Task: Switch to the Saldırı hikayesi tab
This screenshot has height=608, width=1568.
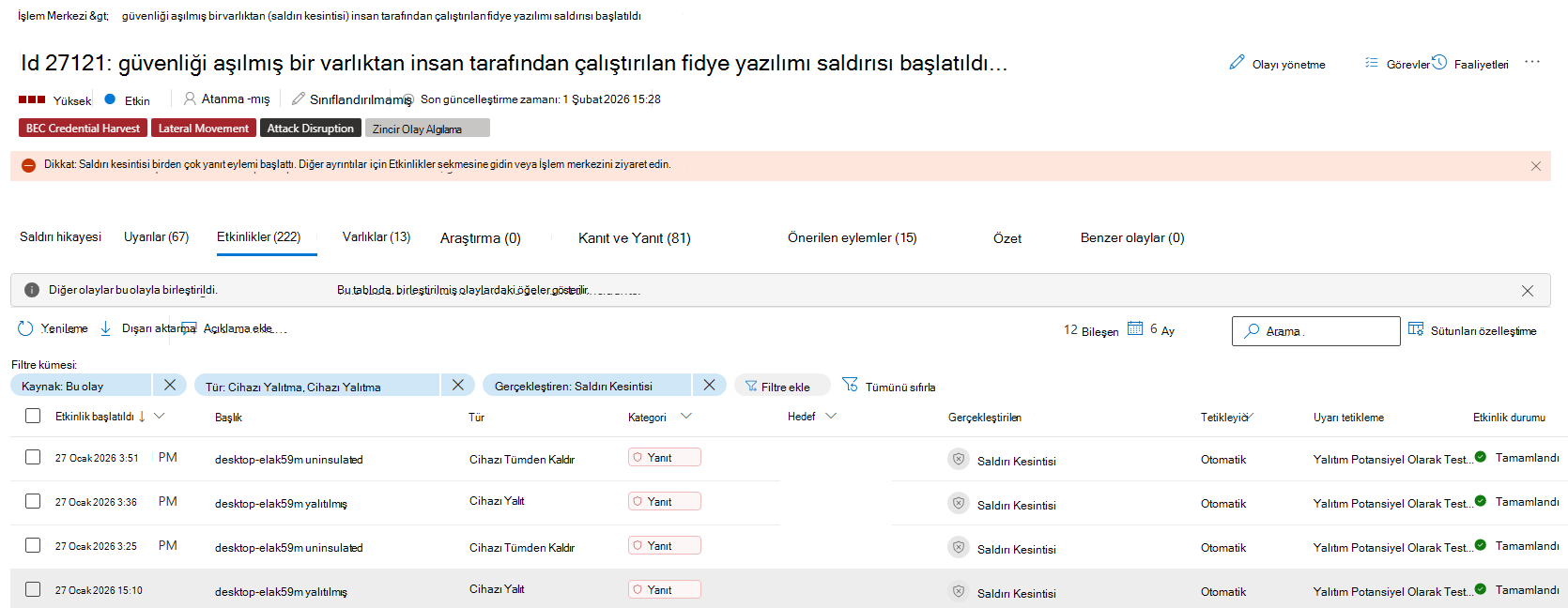Action: 60,236
